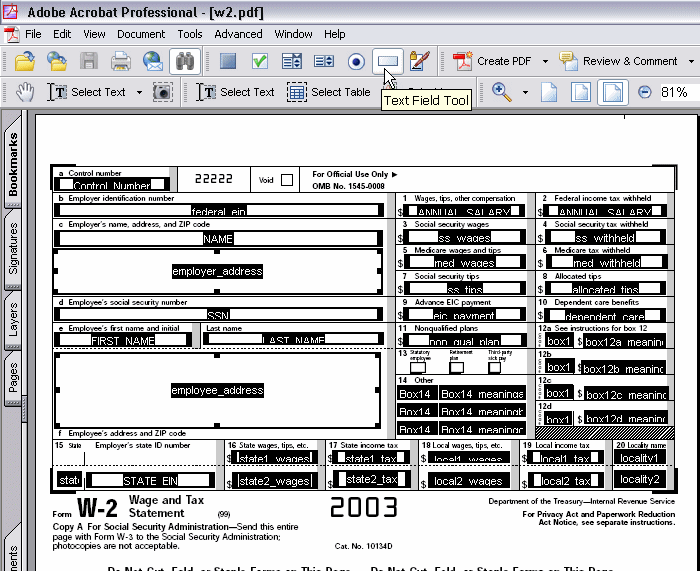Click the Zoom Out minus button
Screen dimensions: 700x571
(644, 92)
